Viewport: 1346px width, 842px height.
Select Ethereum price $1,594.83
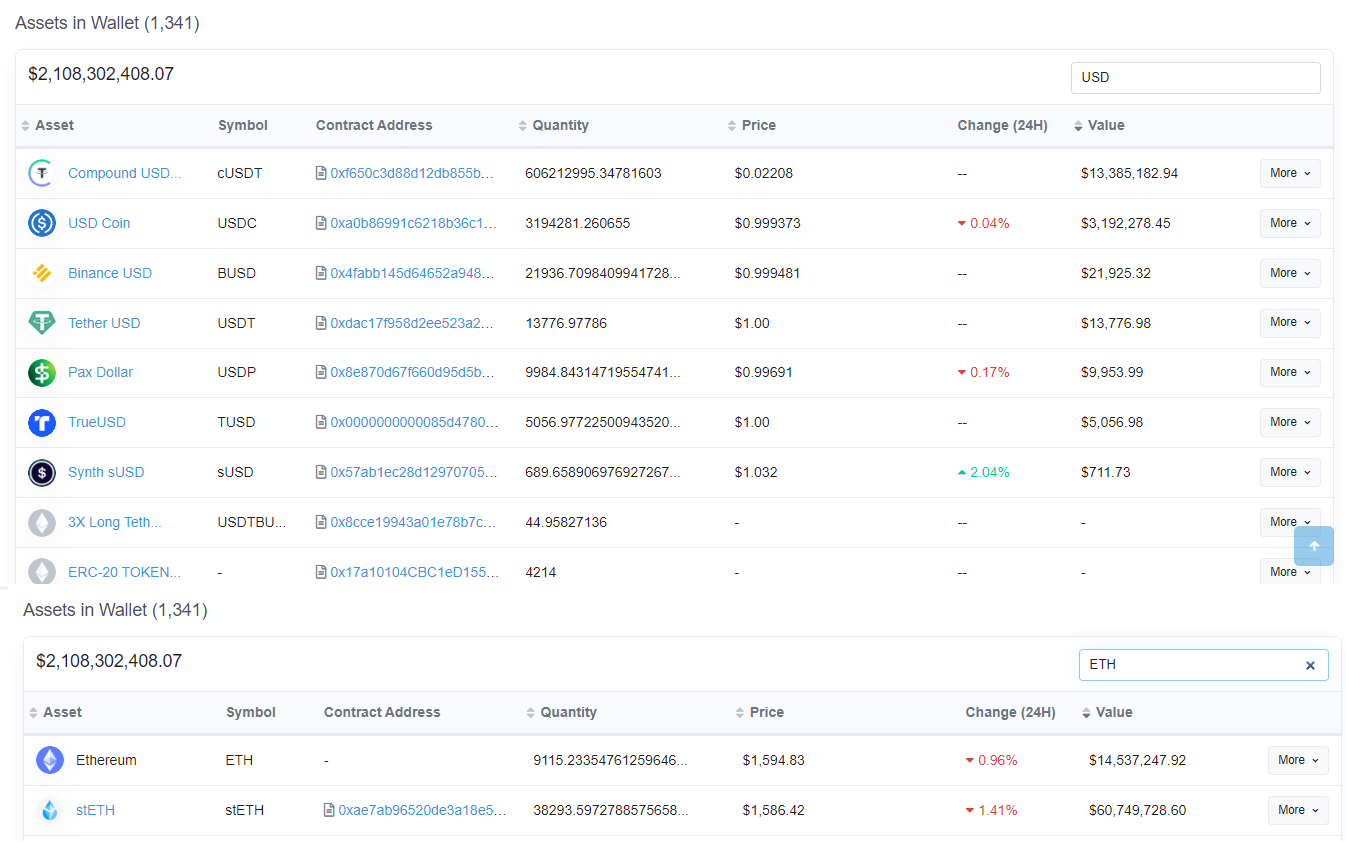(773, 760)
